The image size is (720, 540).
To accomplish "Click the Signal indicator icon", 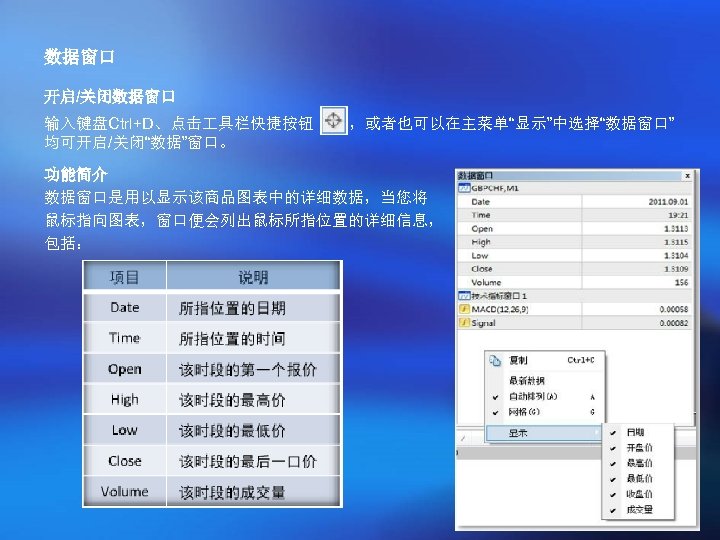I will (464, 323).
